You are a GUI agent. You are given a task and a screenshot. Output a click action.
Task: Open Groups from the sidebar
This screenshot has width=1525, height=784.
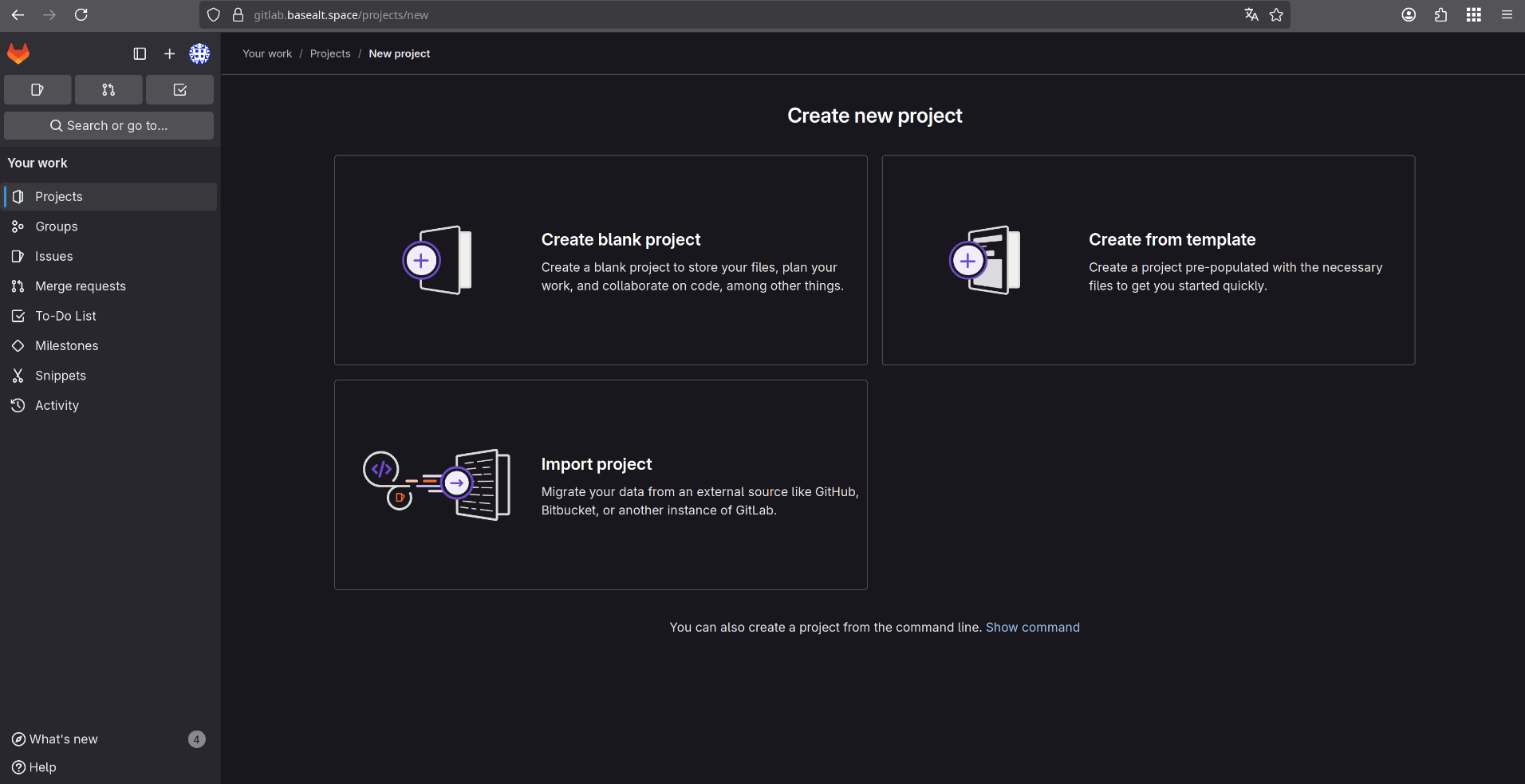point(110,227)
